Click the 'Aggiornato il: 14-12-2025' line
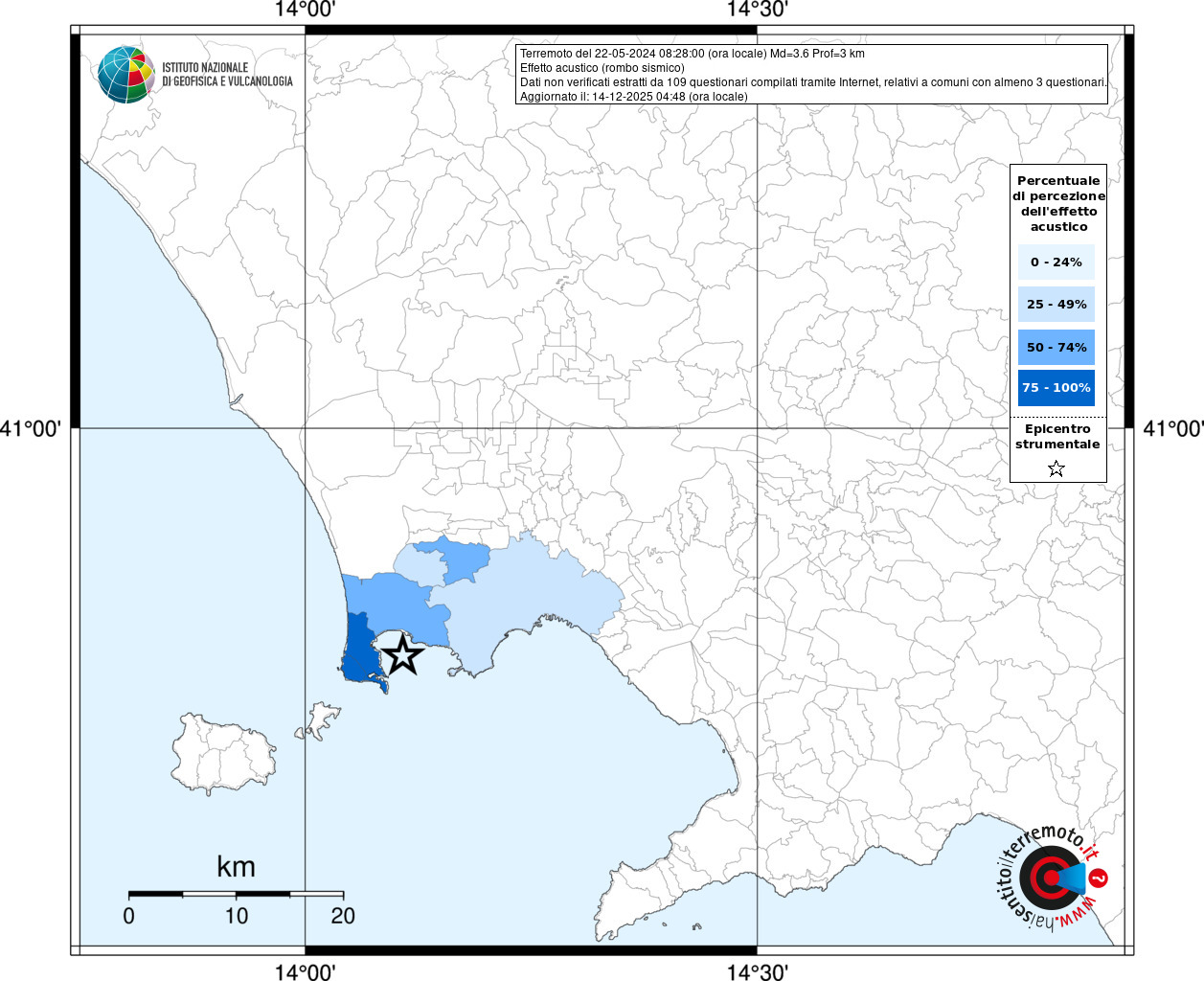The image size is (1204, 981). click(634, 97)
